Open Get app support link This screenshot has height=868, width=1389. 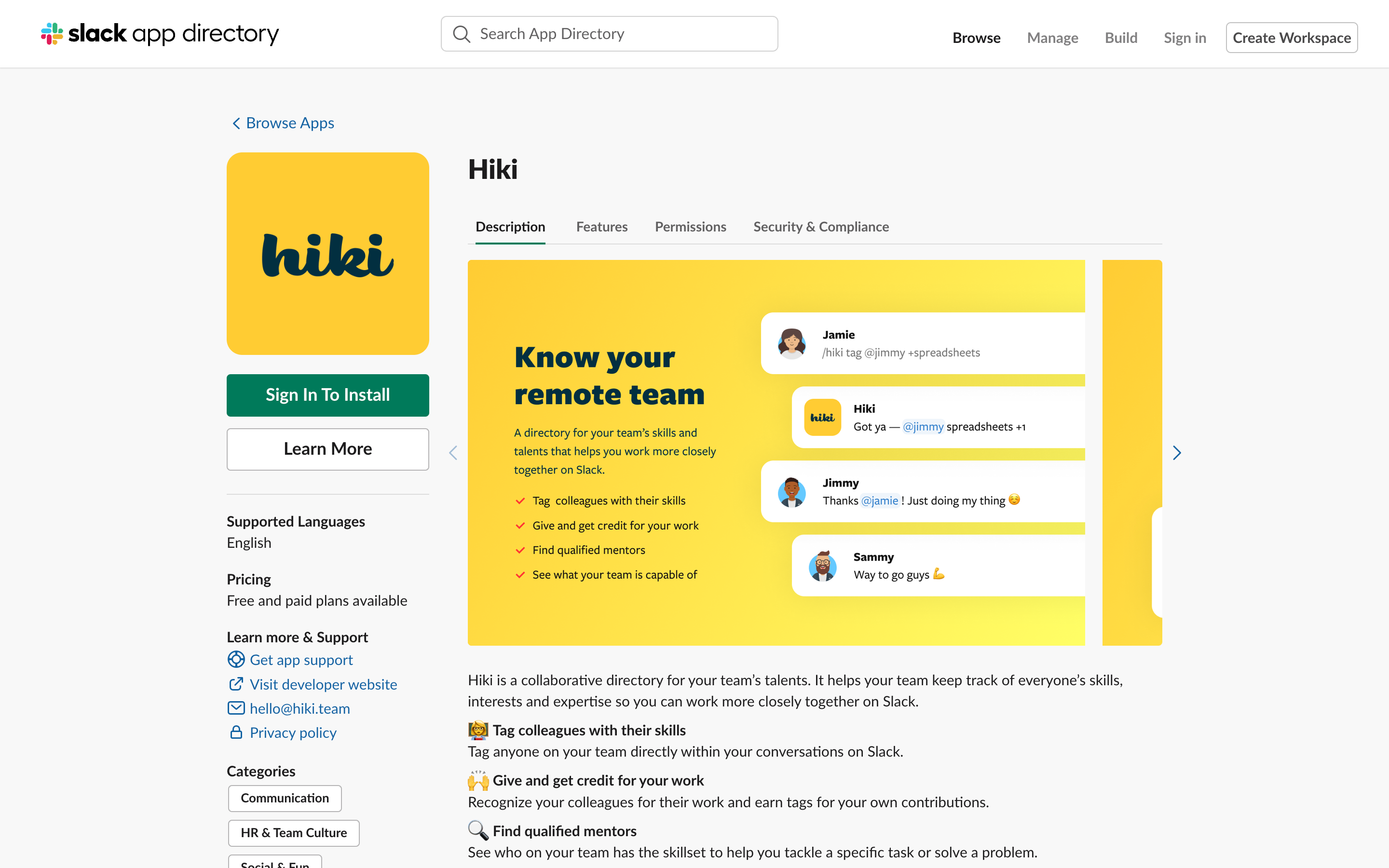[301, 660]
